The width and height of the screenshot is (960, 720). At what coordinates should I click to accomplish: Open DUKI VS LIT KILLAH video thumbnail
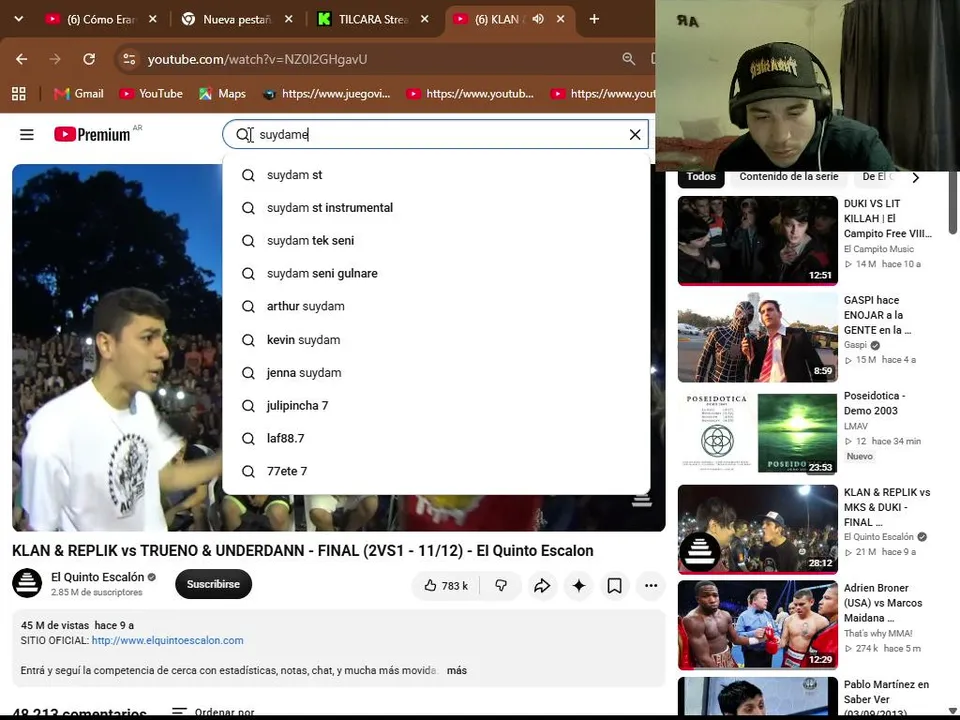coord(757,241)
